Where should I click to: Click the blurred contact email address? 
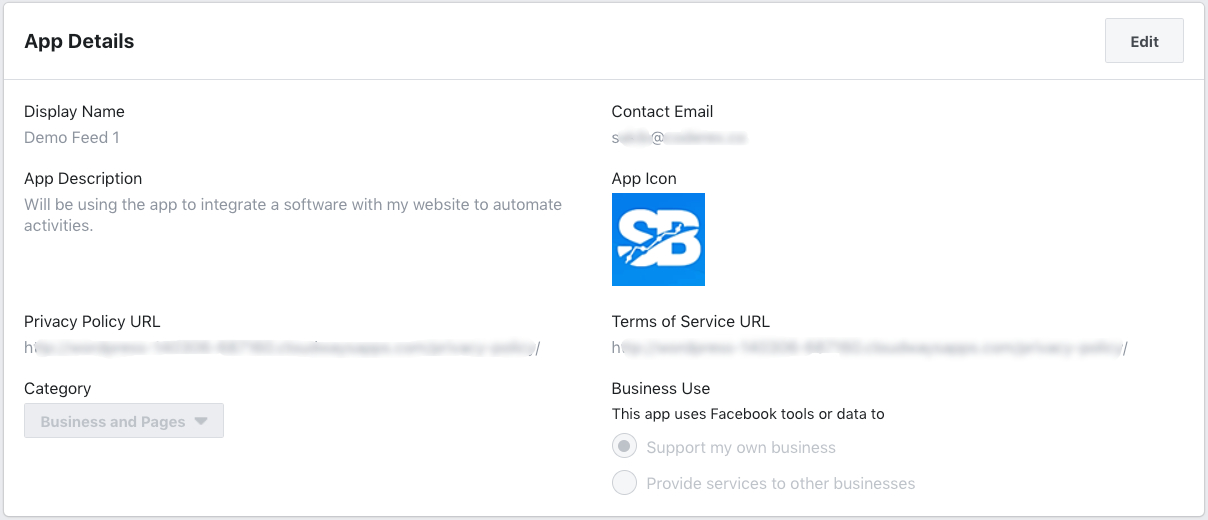[x=680, y=137]
